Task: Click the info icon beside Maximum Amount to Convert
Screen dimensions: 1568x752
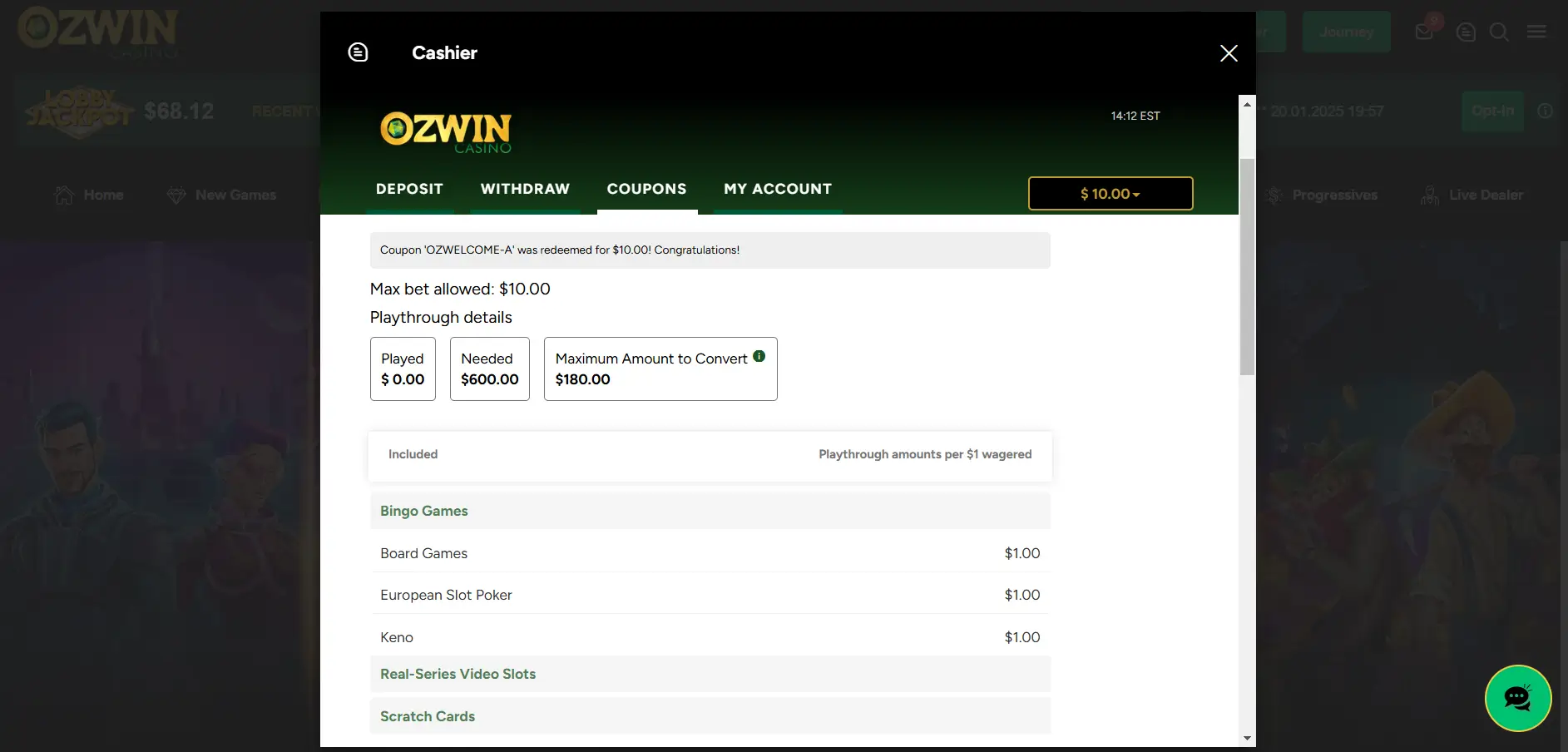Action: pyautogui.click(x=759, y=356)
